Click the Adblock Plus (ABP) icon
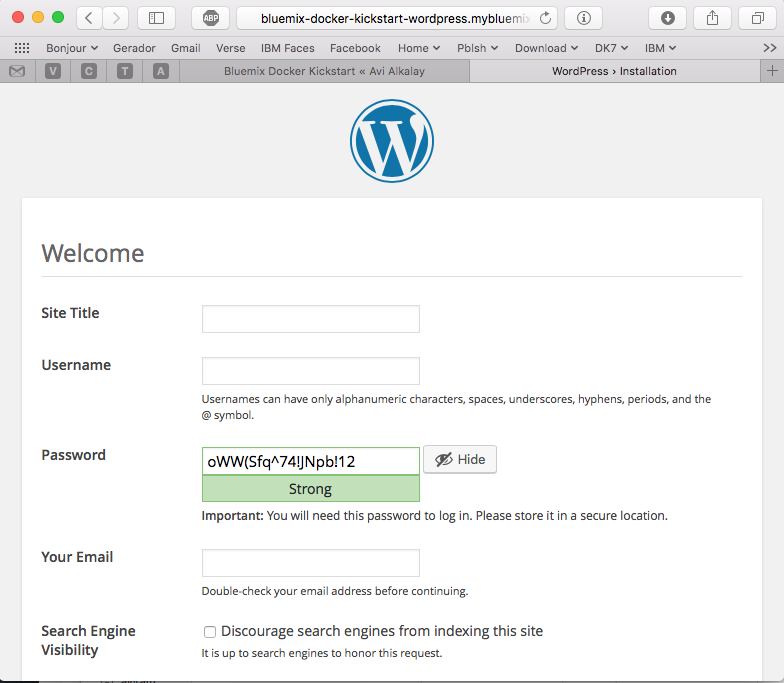This screenshot has width=784, height=683. click(x=210, y=18)
